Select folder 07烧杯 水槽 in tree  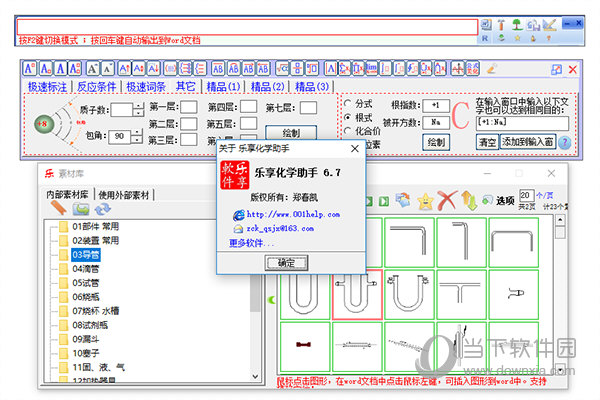[96, 311]
